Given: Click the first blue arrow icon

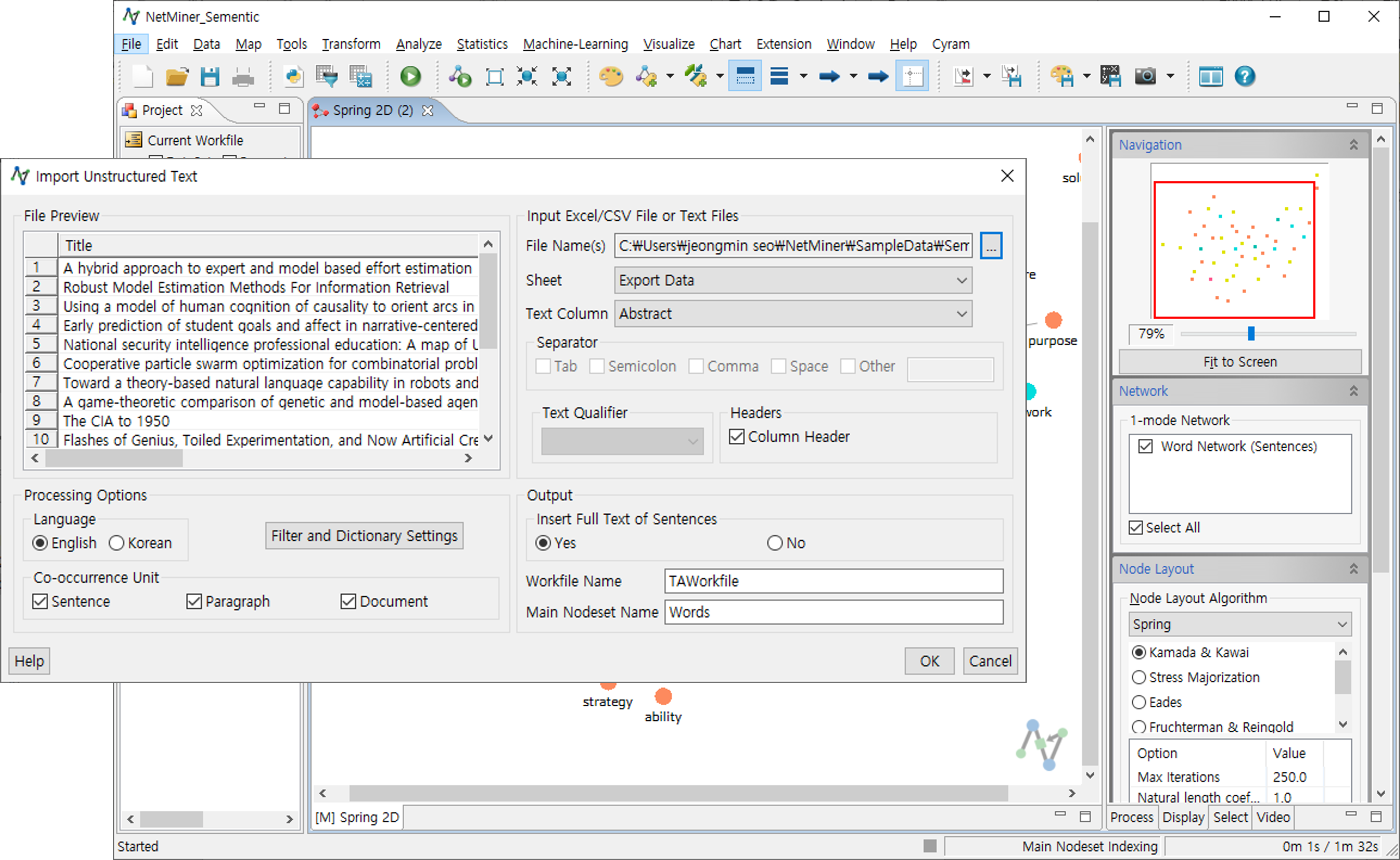Looking at the screenshot, I should 829,76.
